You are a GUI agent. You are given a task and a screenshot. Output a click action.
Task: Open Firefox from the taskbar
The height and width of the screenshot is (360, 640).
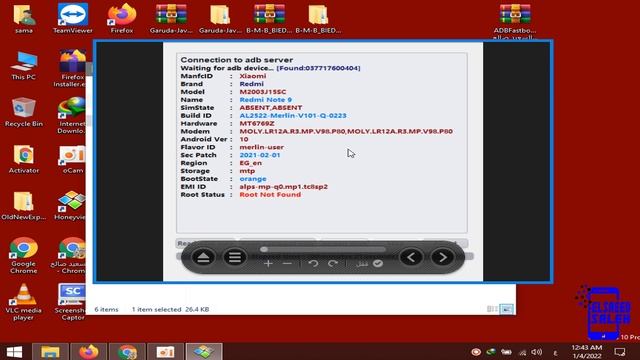pyautogui.click(x=89, y=352)
